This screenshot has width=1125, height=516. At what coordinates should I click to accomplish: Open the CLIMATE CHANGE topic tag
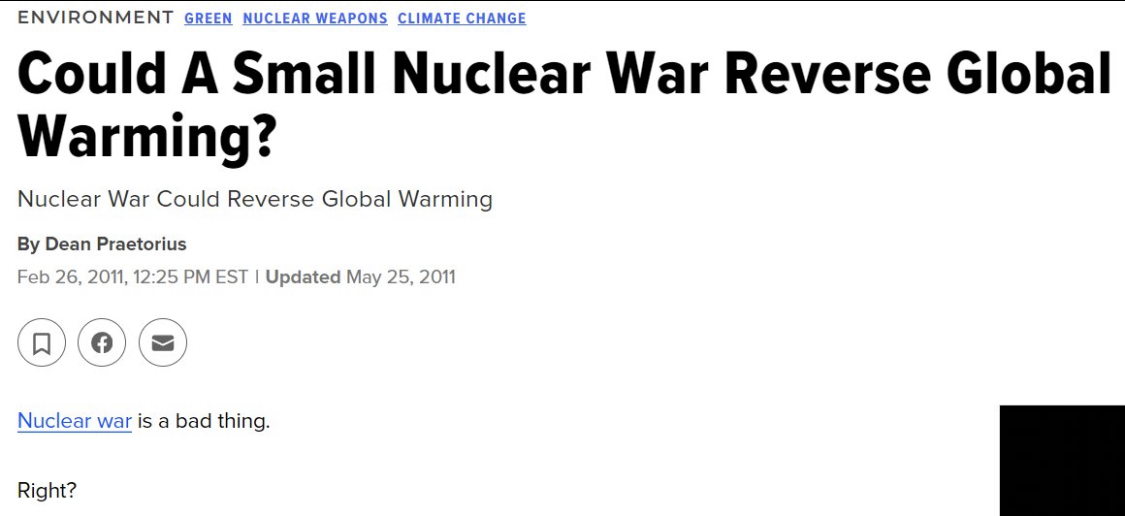tap(462, 19)
